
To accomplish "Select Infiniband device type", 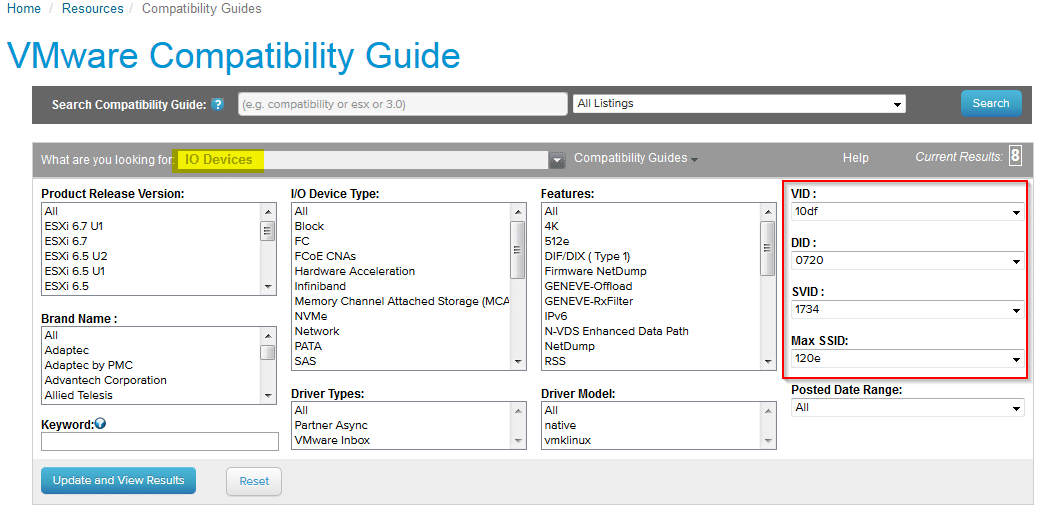I will point(319,286).
